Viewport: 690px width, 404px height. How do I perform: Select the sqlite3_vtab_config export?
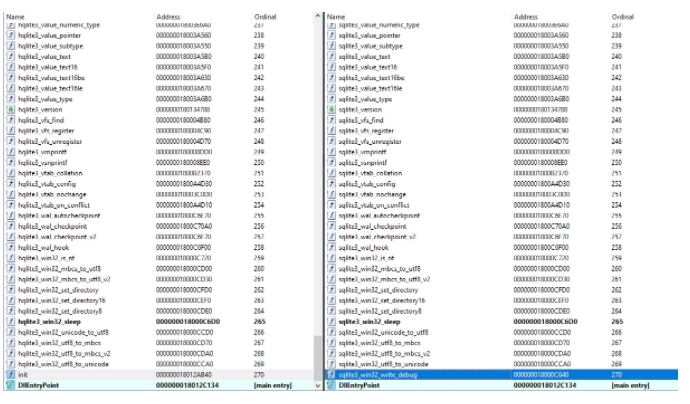point(501,184)
